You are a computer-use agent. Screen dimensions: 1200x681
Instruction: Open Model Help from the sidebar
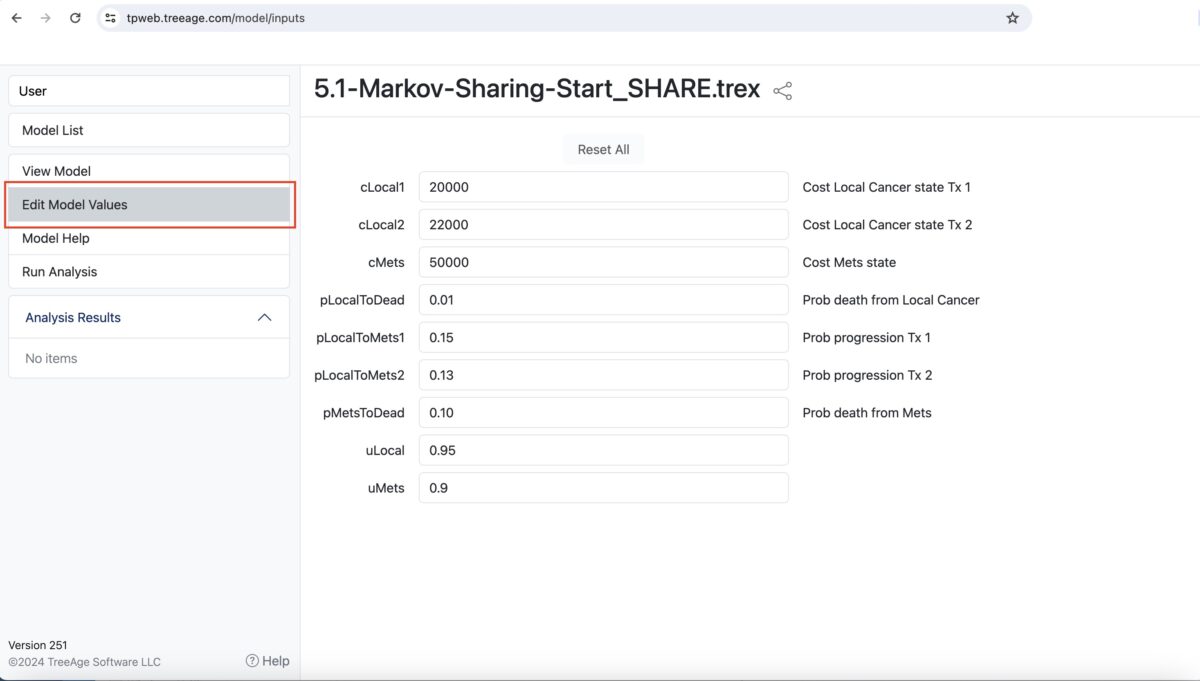coord(148,238)
